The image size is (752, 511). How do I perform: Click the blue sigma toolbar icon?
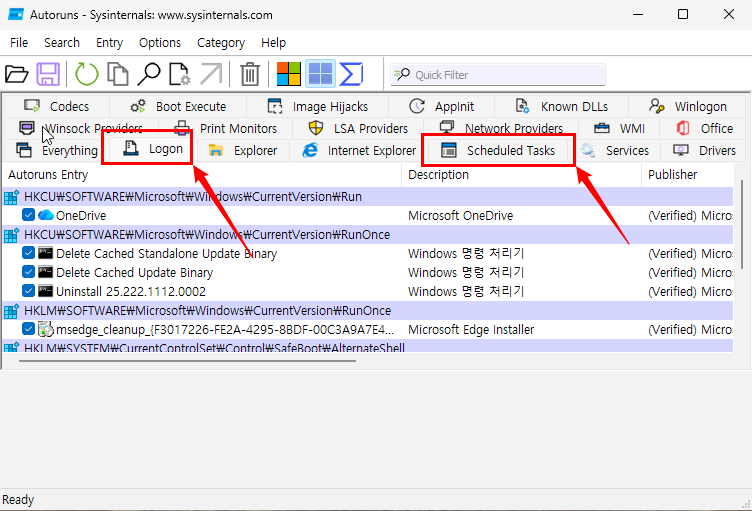point(351,74)
